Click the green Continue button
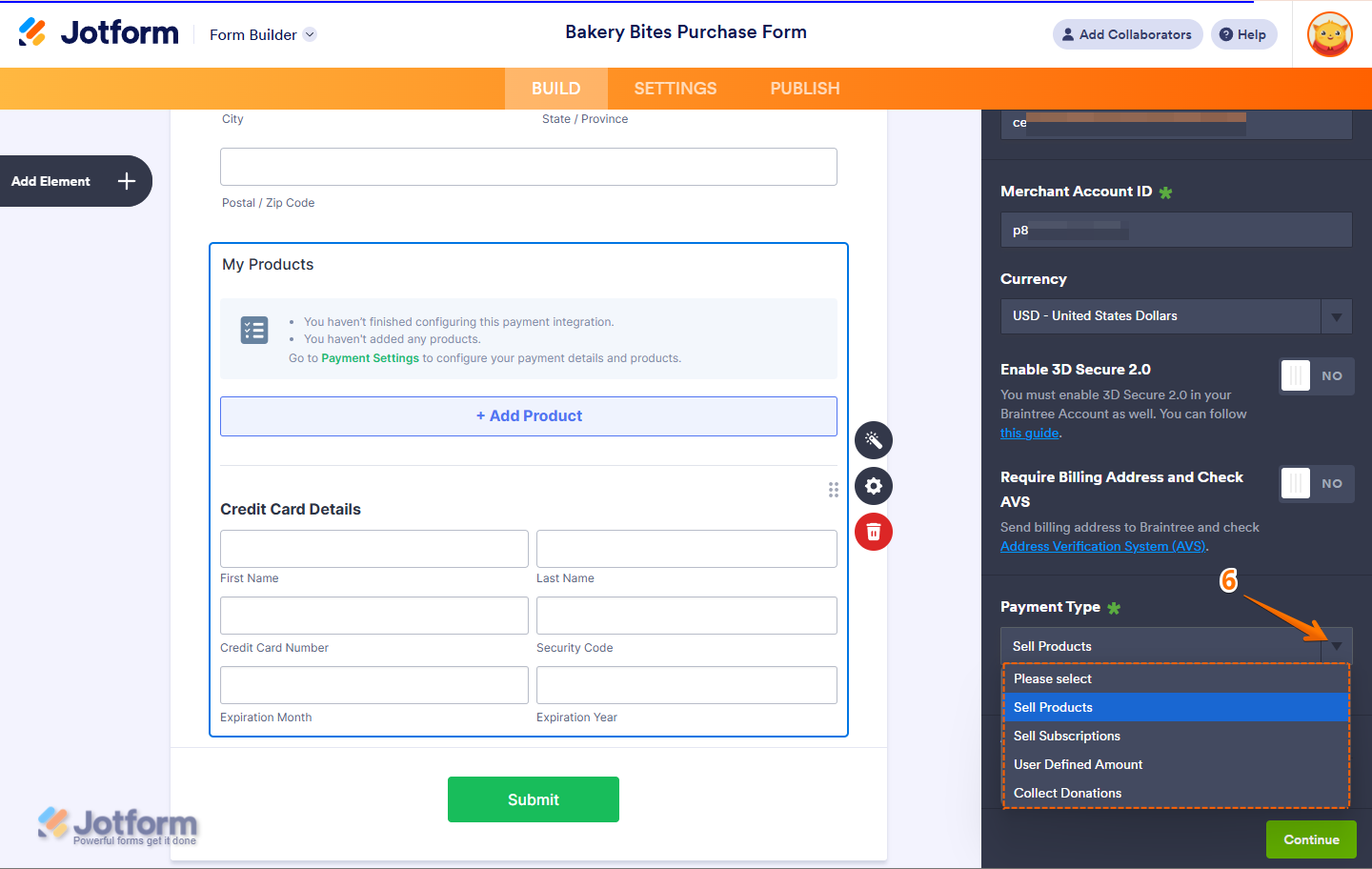This screenshot has width=1372, height=869. [1311, 839]
